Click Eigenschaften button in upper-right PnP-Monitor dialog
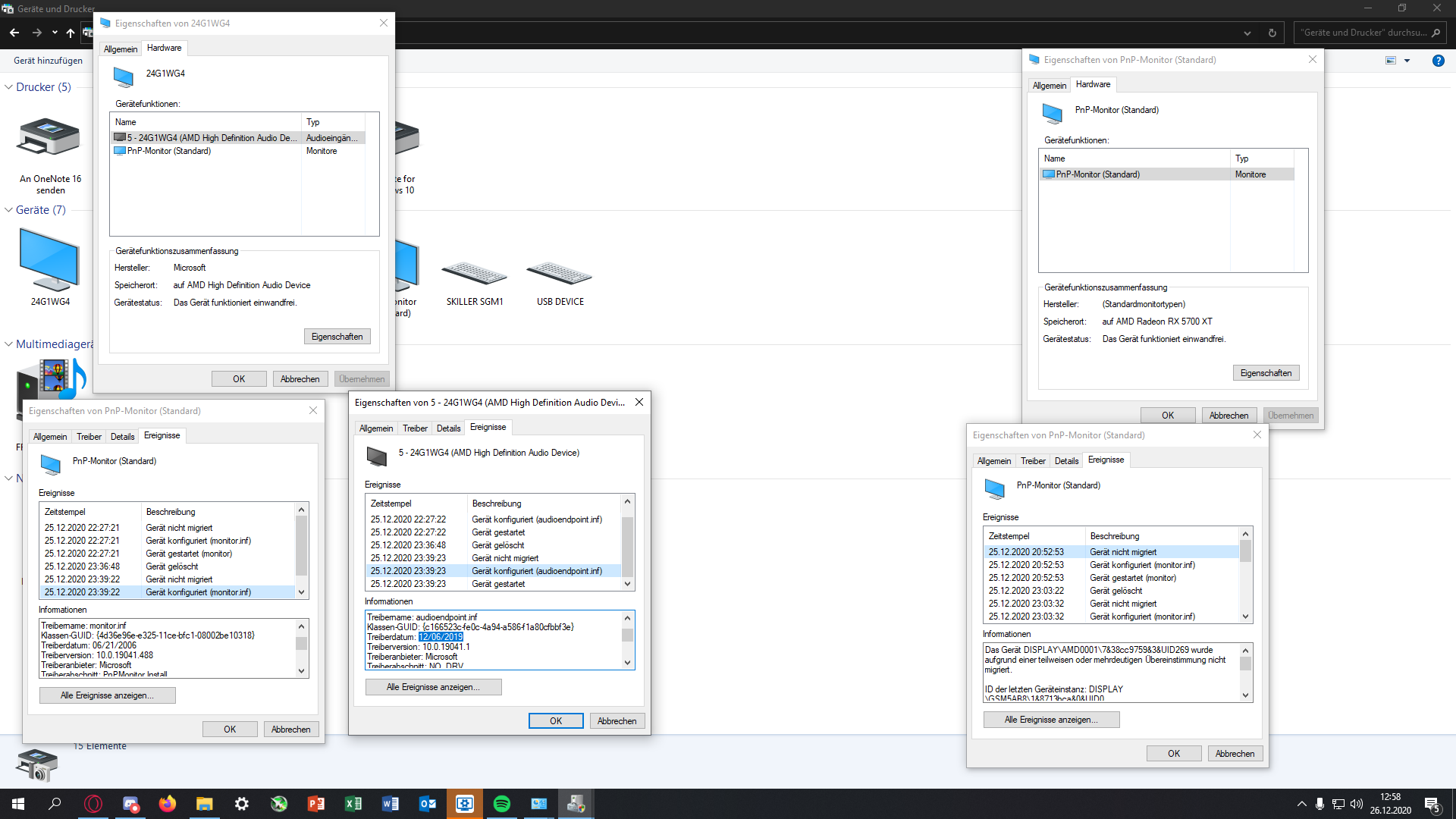This screenshot has height=819, width=1456. 1266,373
